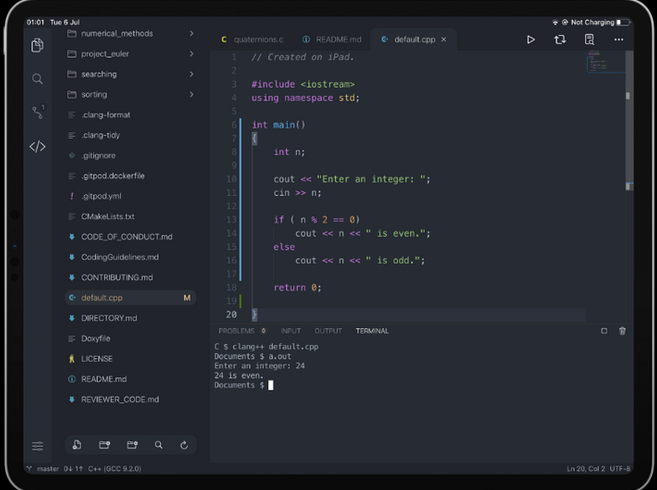
Task: Click the battery icon in iPad status bar
Action: click(623, 22)
